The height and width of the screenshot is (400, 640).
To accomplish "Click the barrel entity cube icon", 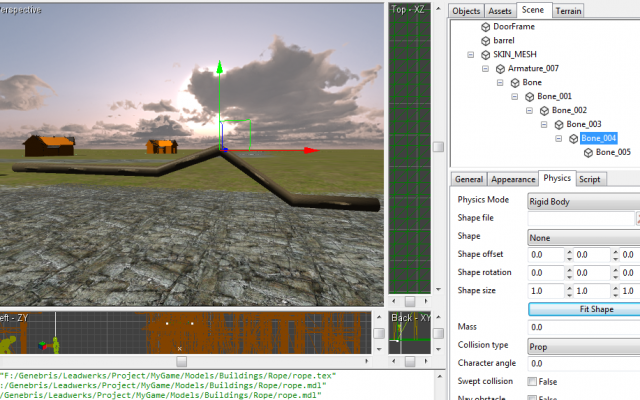I will click(486, 40).
